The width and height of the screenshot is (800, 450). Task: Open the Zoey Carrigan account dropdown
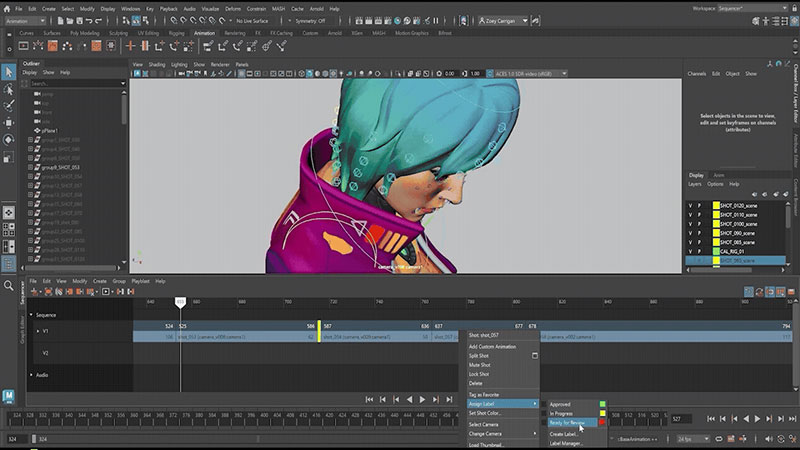pos(503,21)
